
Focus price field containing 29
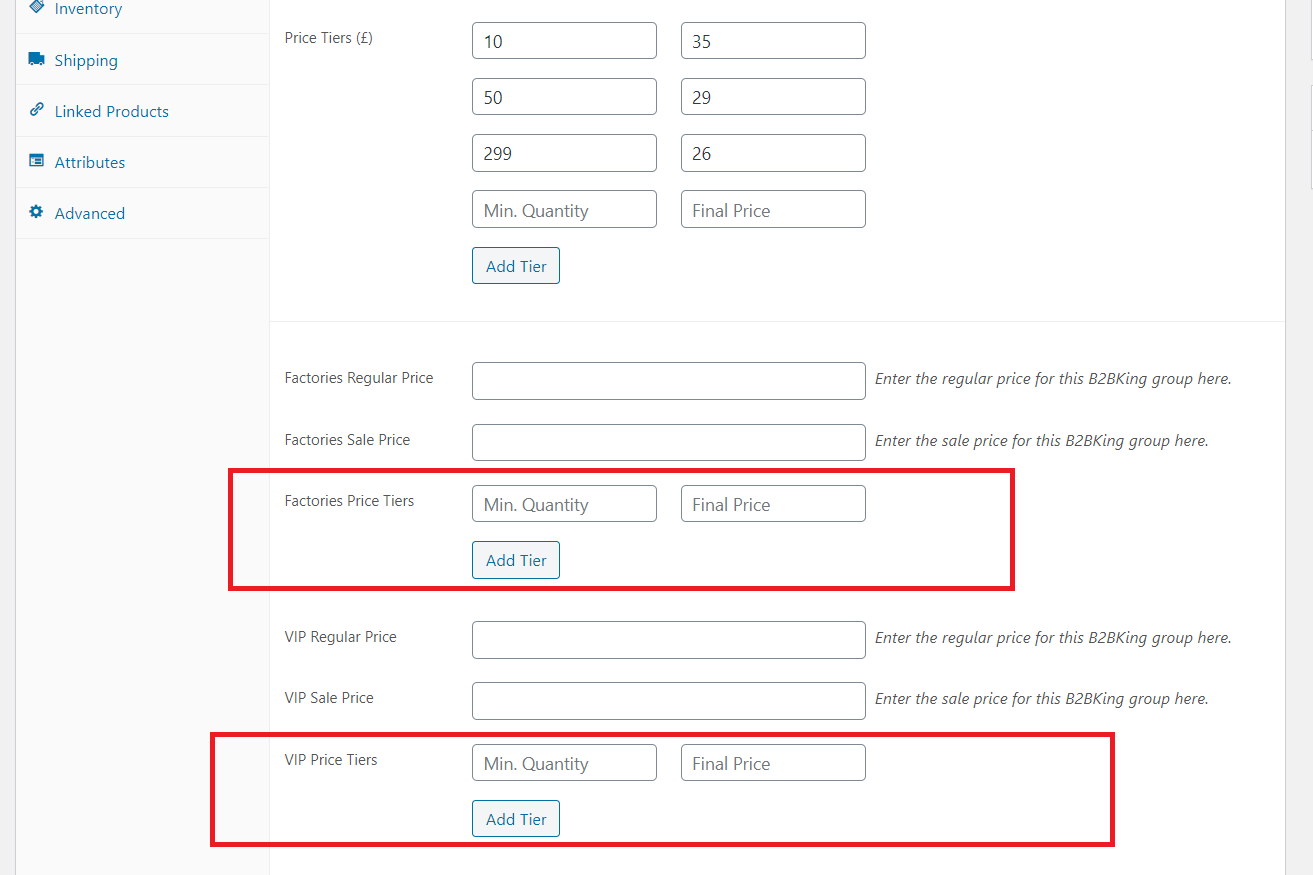pyautogui.click(x=773, y=97)
